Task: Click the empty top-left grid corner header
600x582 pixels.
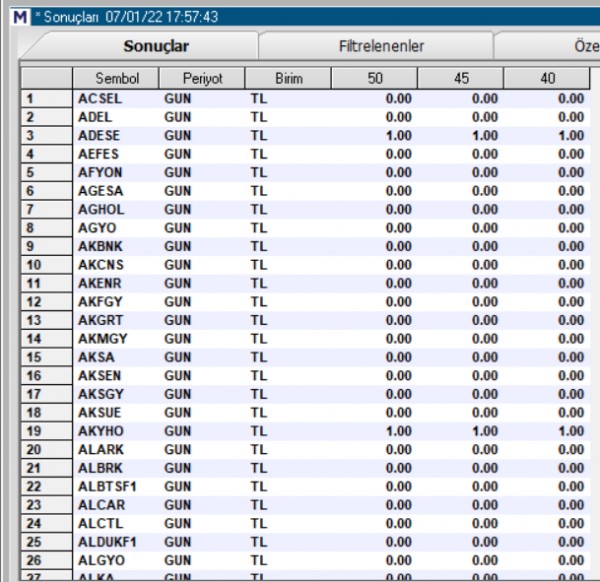Action: coord(46,78)
